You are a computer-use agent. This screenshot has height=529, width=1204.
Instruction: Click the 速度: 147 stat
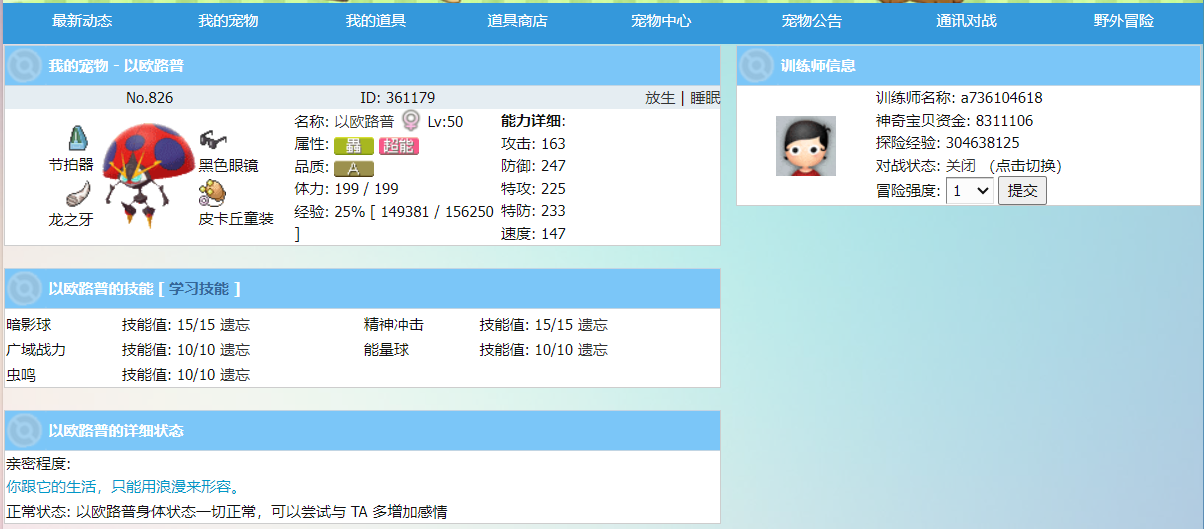click(x=533, y=234)
